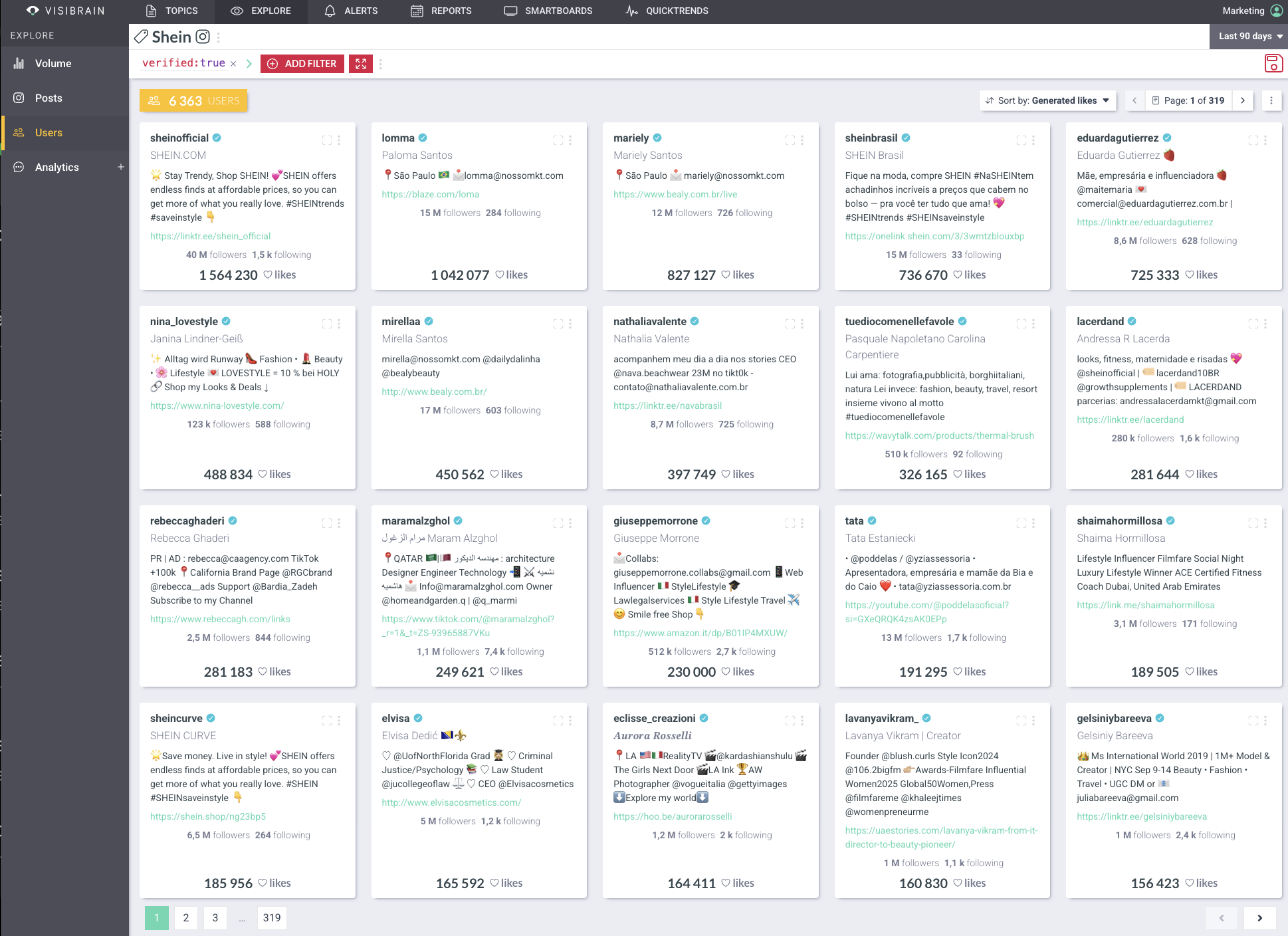Click the expand icon on lomma card
The width and height of the screenshot is (1288, 936).
(558, 140)
